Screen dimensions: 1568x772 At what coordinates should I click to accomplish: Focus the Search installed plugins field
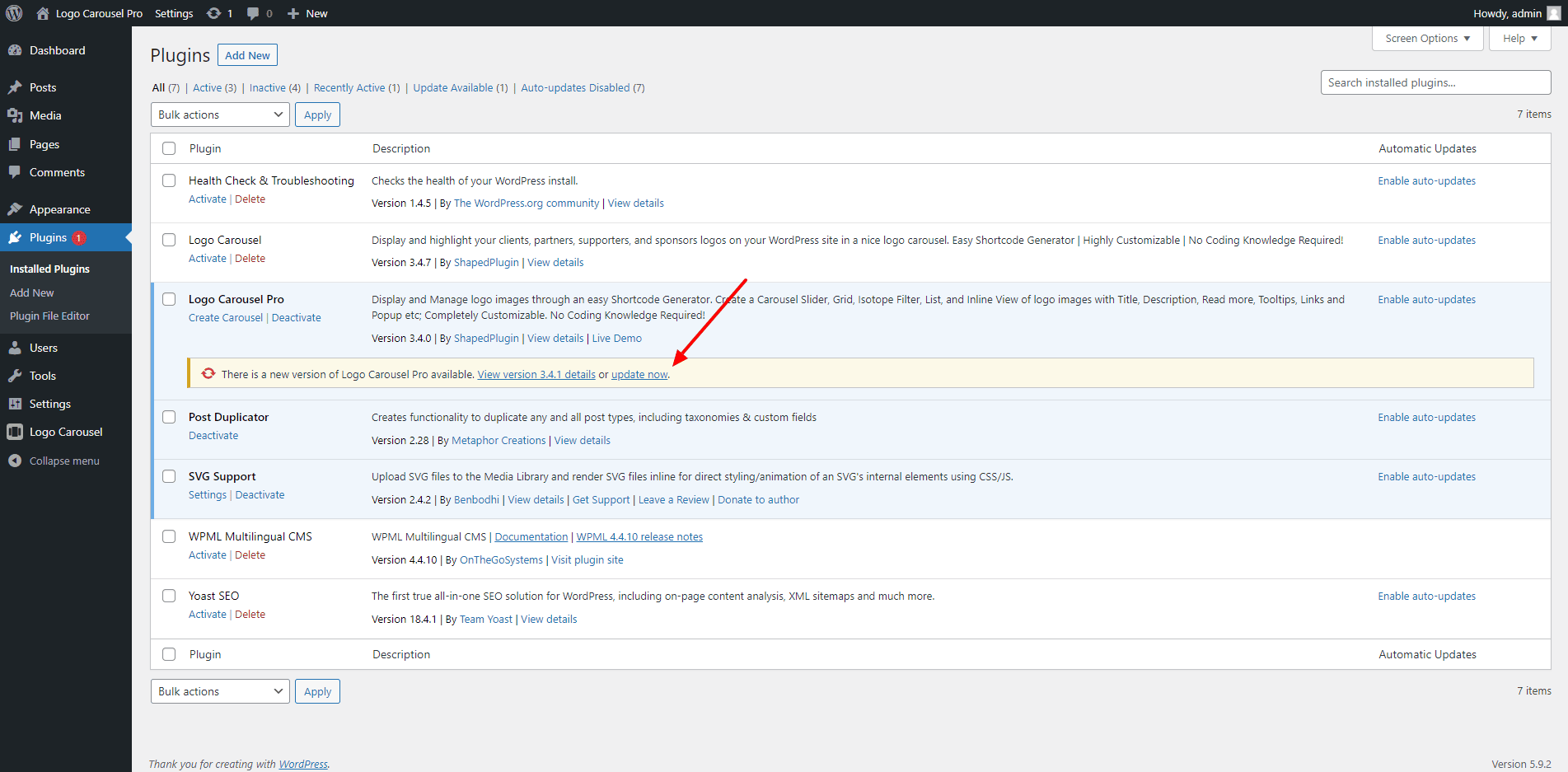[x=1435, y=82]
